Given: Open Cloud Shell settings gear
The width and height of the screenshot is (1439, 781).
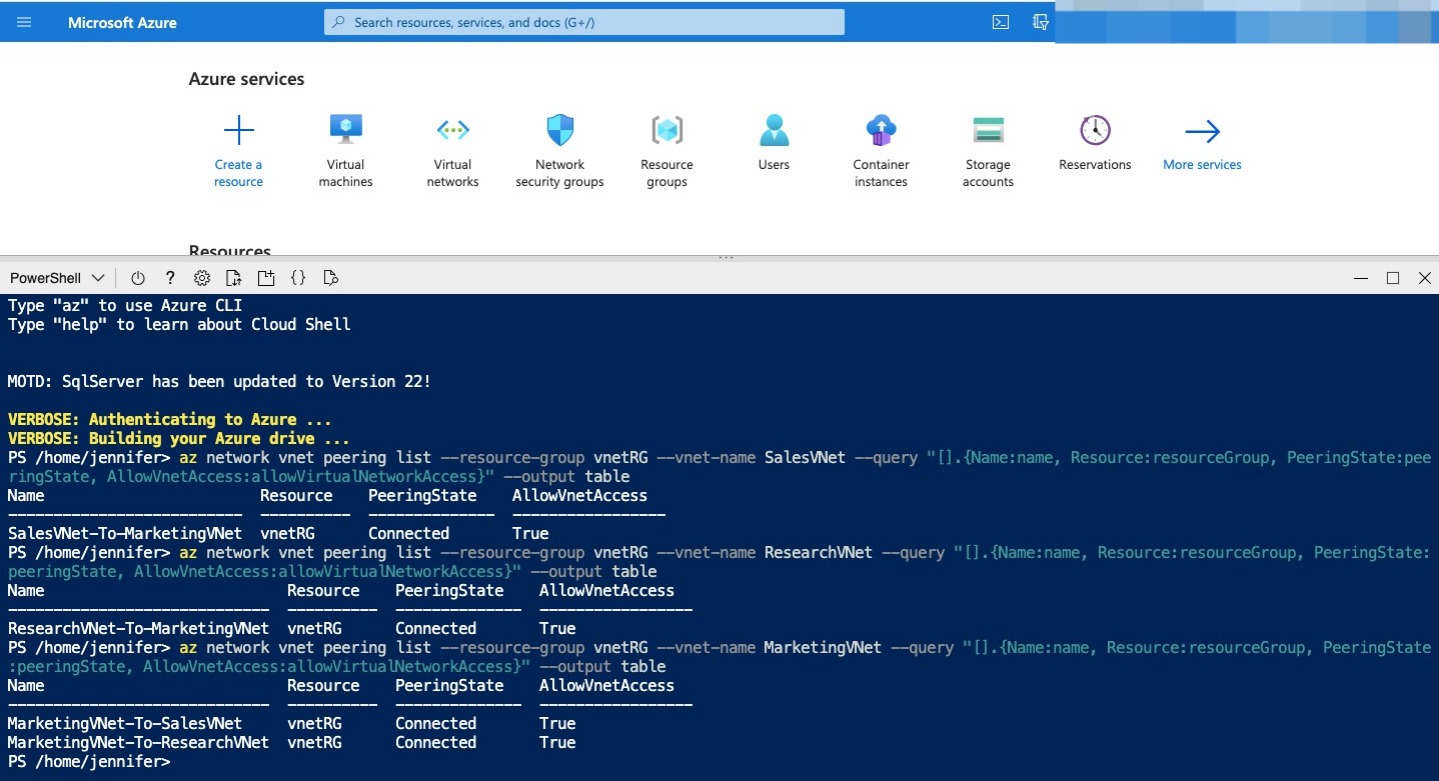Looking at the screenshot, I should [x=202, y=278].
